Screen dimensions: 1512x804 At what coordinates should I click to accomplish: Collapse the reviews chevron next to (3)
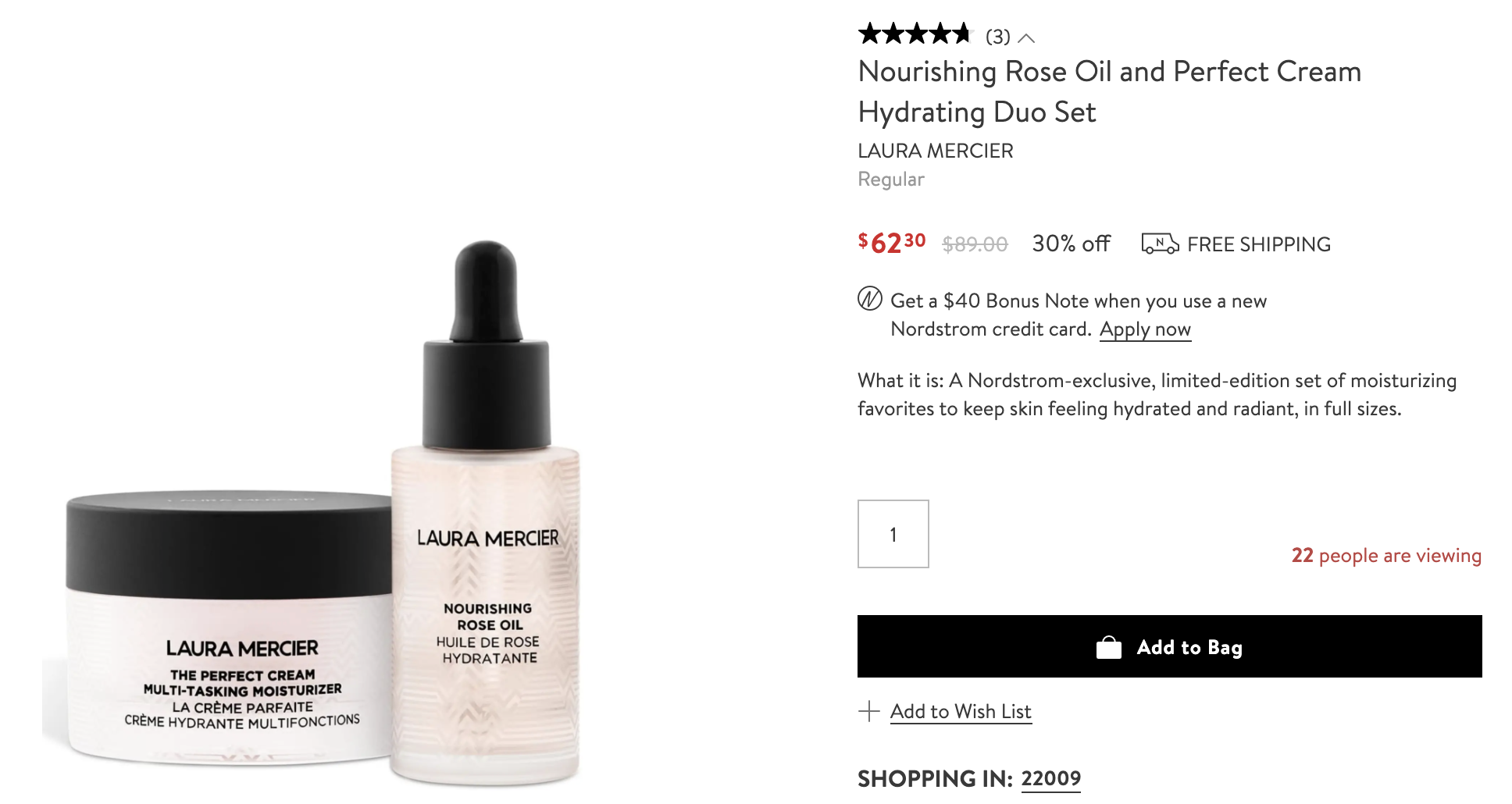point(1026,38)
